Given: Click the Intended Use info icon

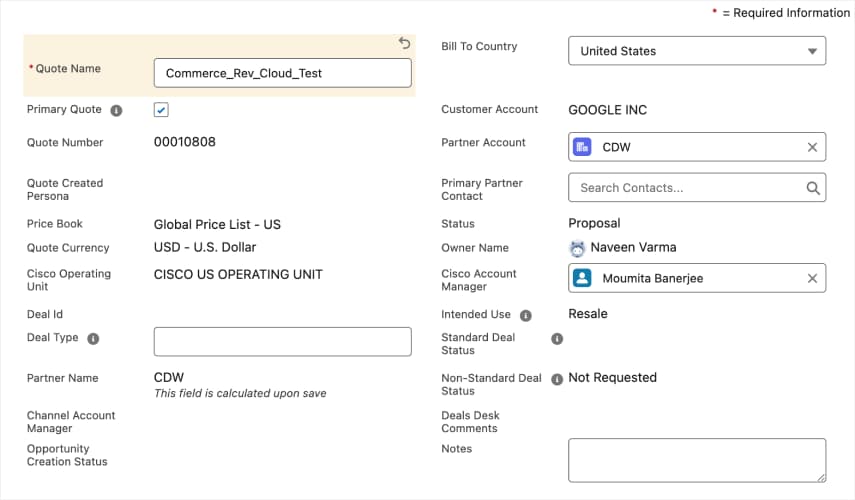Looking at the screenshot, I should pyautogui.click(x=526, y=315).
